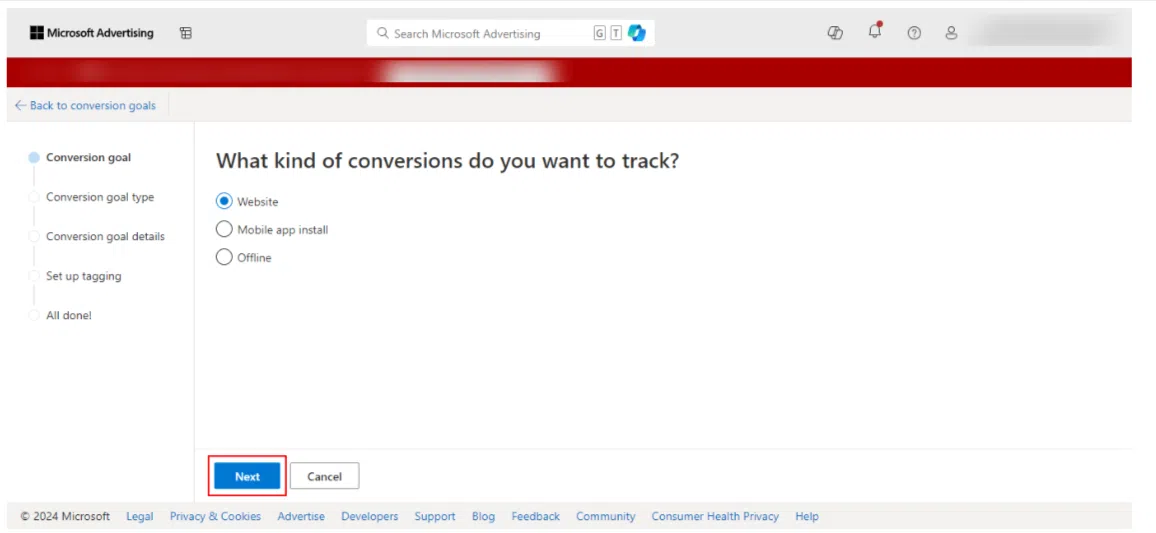Click the search magnifier icon
Image resolution: width=1156 pixels, height=533 pixels.
383,32
